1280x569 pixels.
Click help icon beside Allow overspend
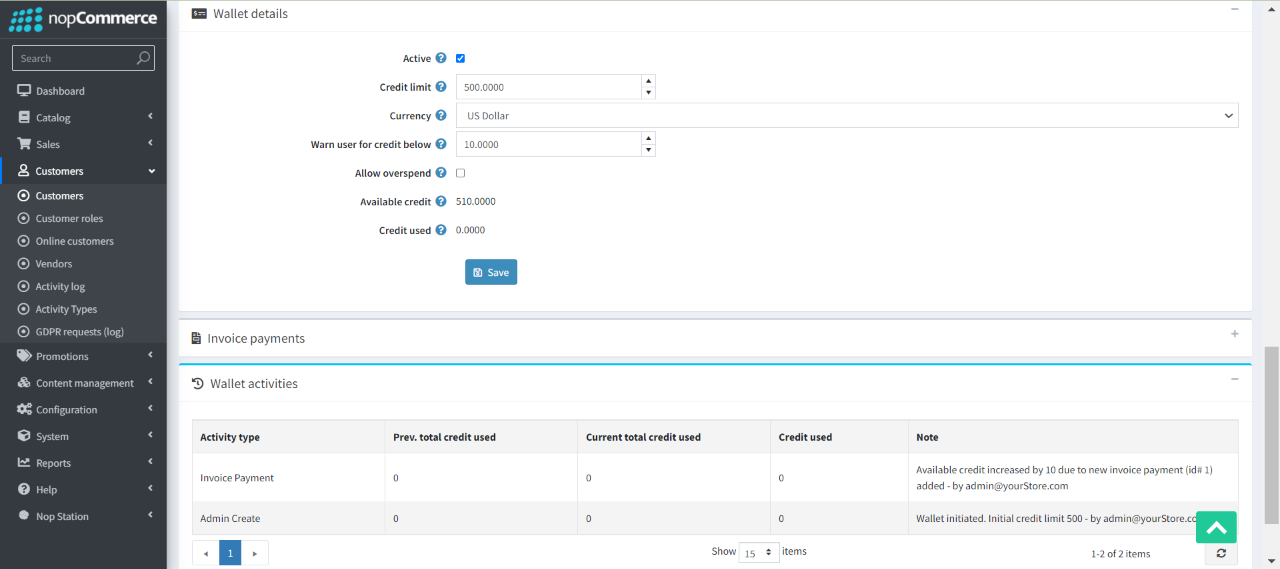441,173
